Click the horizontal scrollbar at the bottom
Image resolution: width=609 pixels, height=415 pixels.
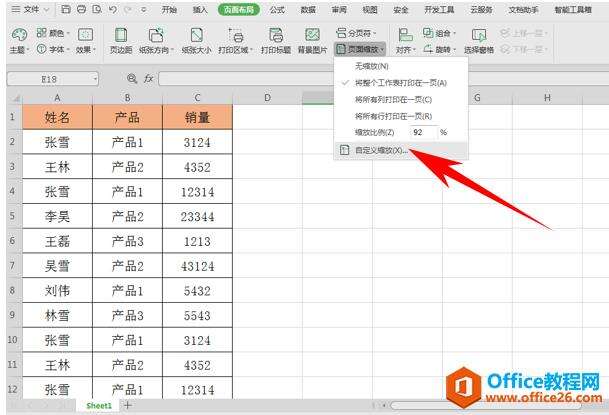tap(485, 406)
